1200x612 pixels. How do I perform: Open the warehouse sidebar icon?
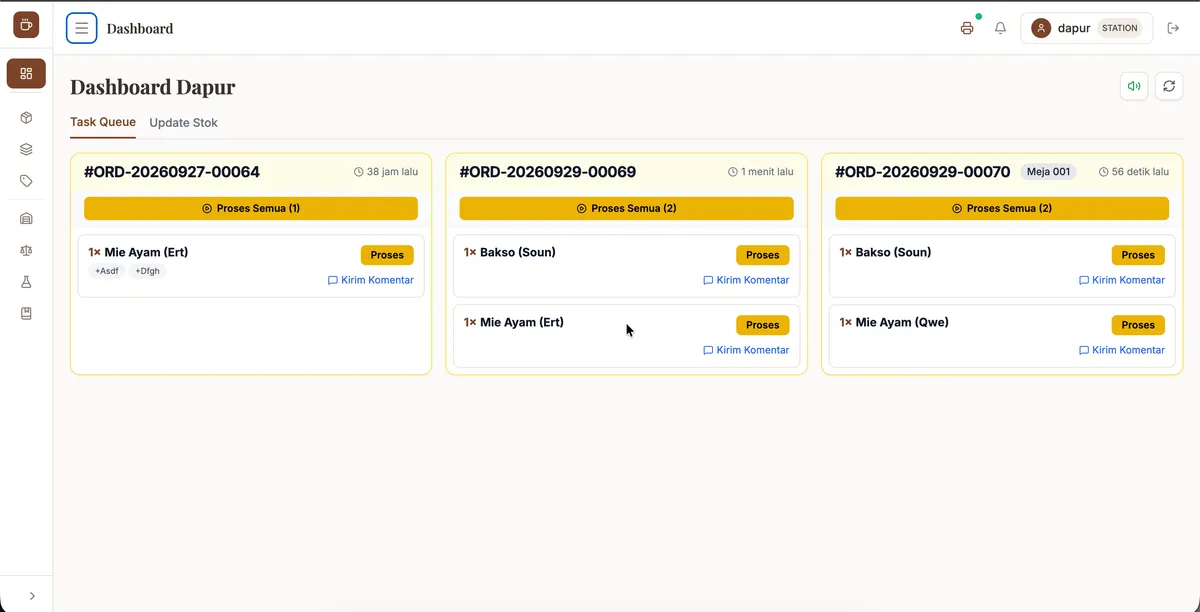point(26,219)
